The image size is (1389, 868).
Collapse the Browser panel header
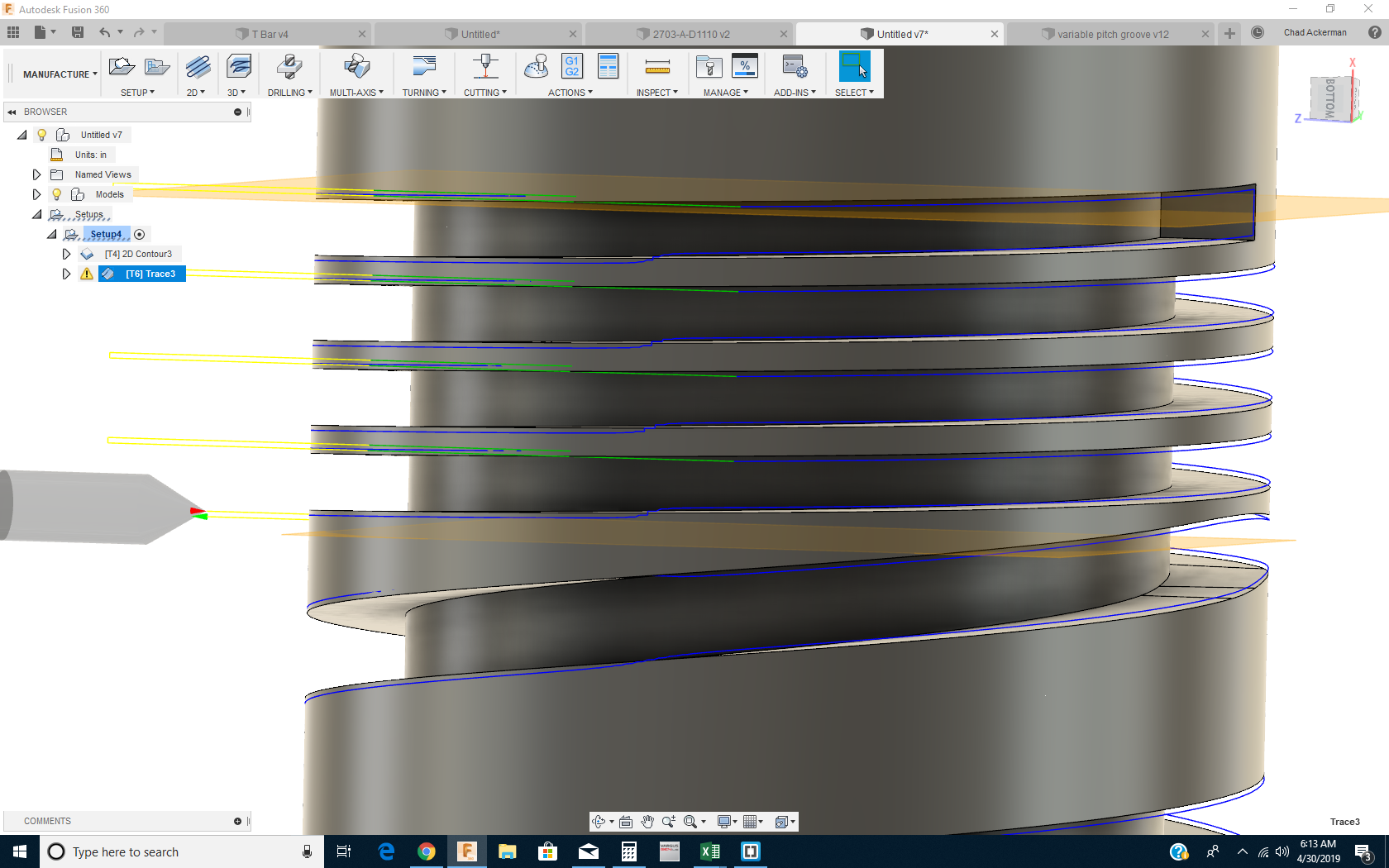12,112
